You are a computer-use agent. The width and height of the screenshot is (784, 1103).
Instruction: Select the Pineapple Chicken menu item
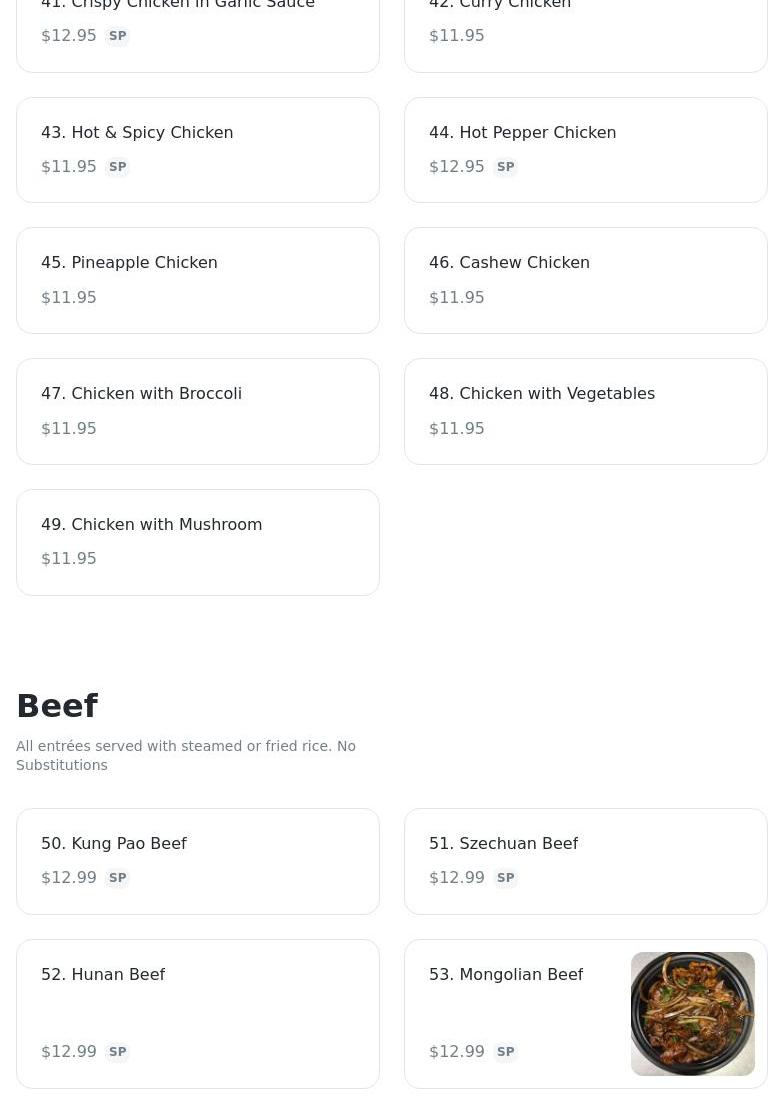pyautogui.click(x=197, y=280)
